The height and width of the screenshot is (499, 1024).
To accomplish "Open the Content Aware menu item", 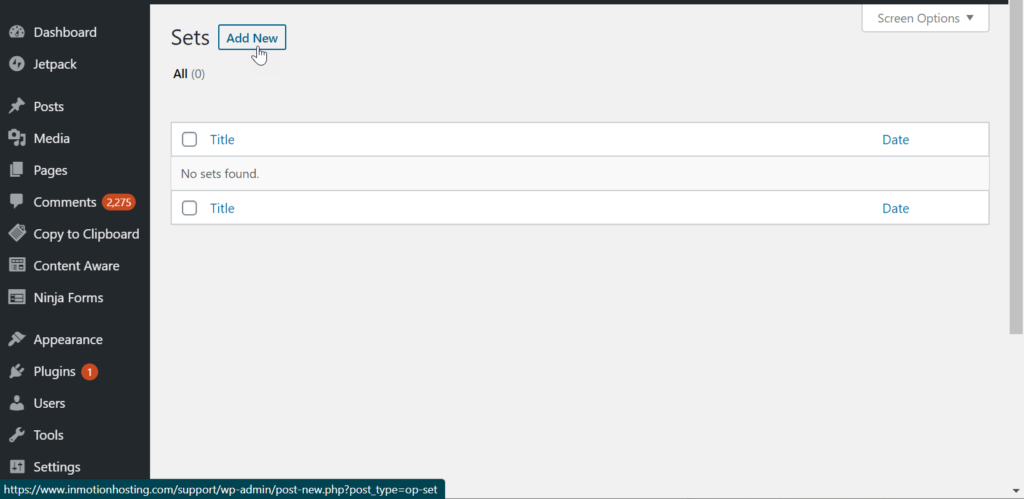I will [75, 266].
